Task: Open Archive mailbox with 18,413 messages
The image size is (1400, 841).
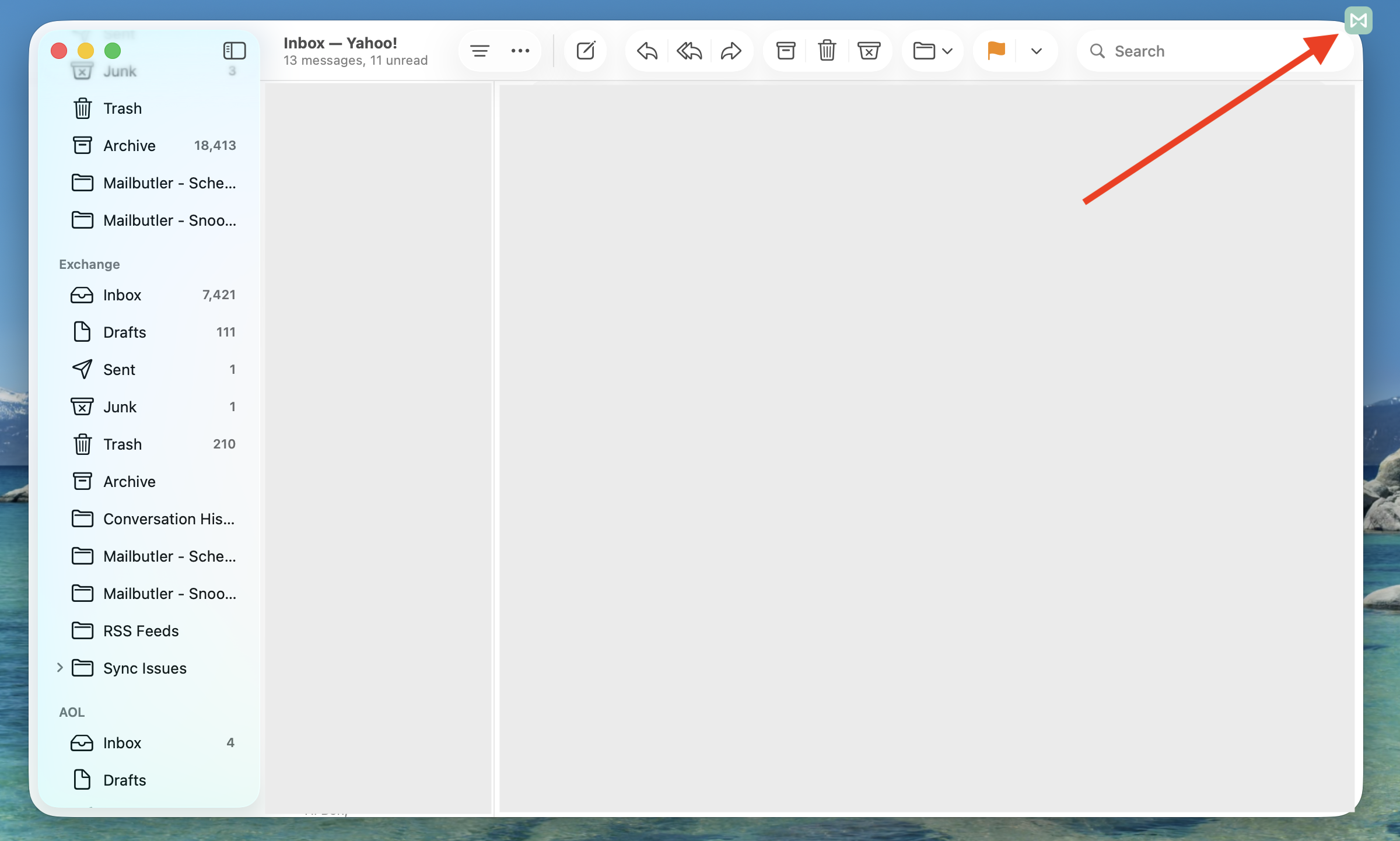Action: click(149, 146)
